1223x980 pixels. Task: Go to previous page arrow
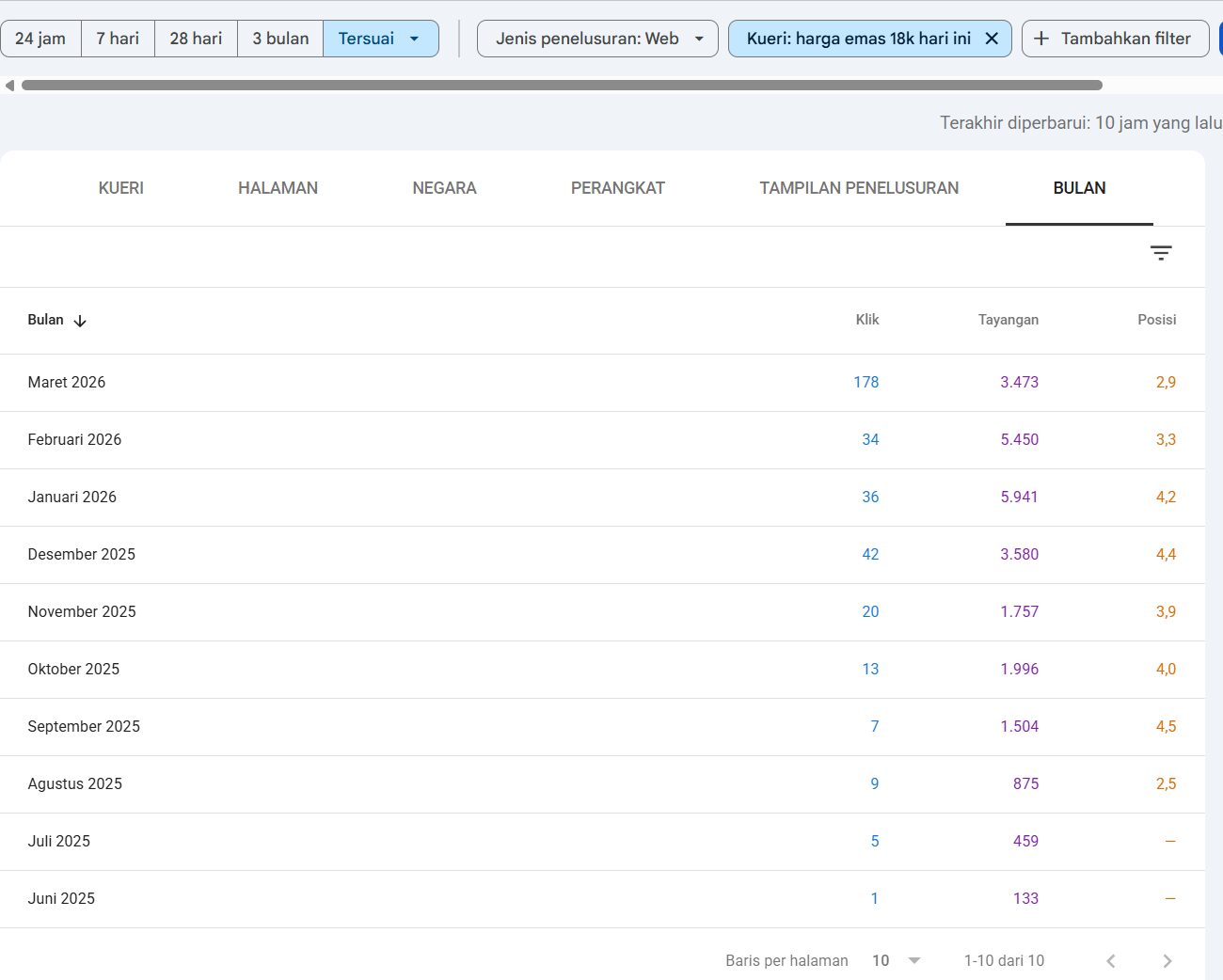point(1111,960)
